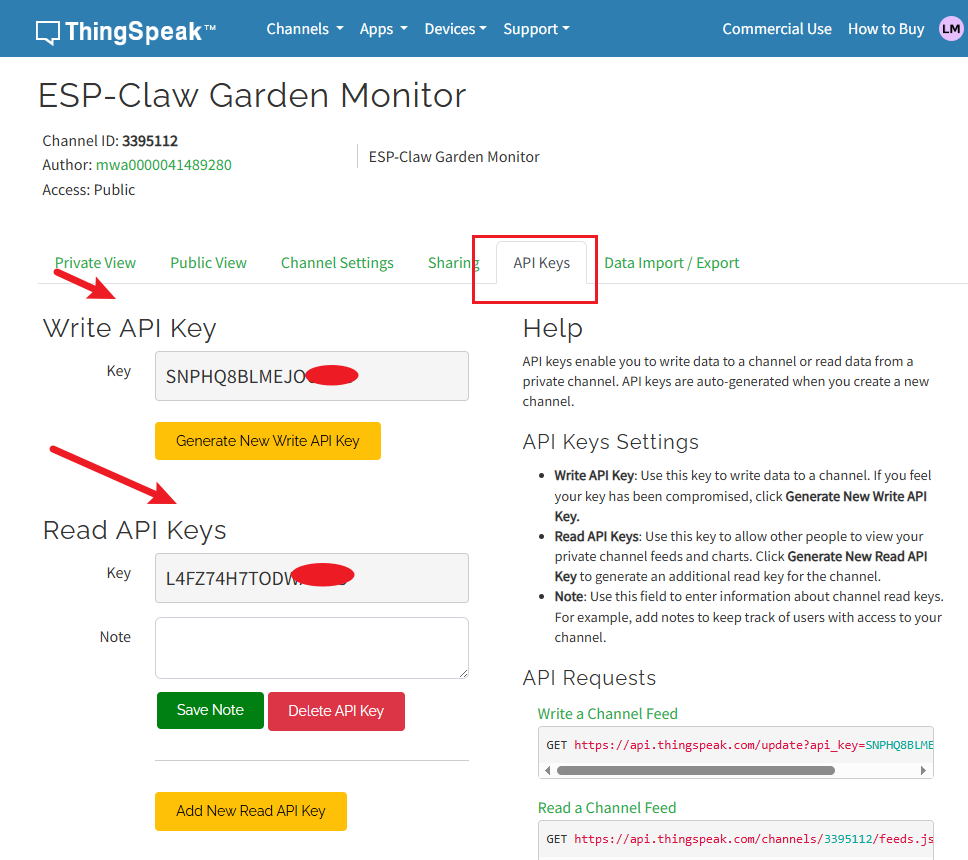Click Generate New Write API Key button
This screenshot has height=860, width=968.
(x=268, y=441)
